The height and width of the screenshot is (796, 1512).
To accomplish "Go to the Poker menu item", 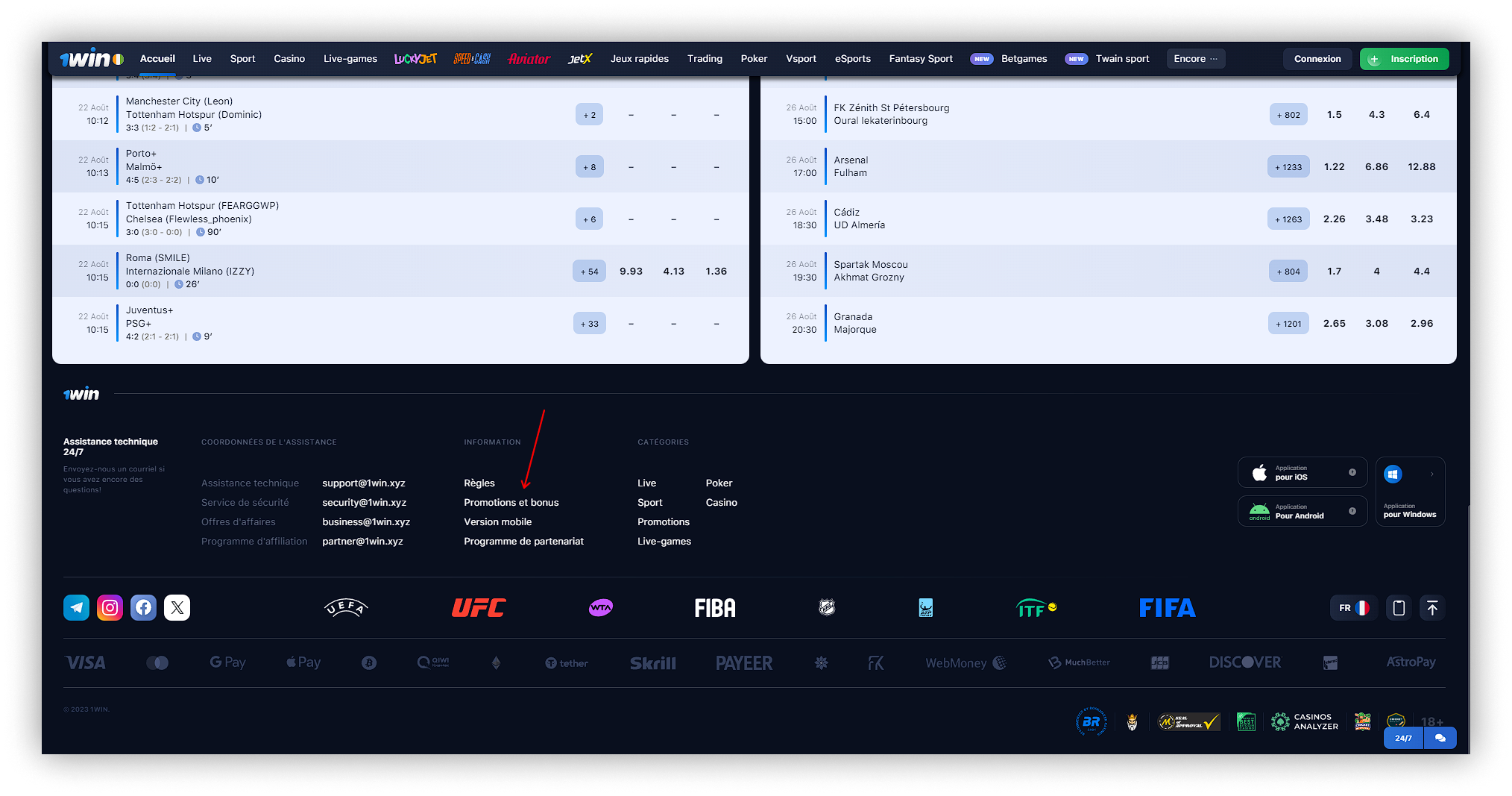I will coord(754,59).
